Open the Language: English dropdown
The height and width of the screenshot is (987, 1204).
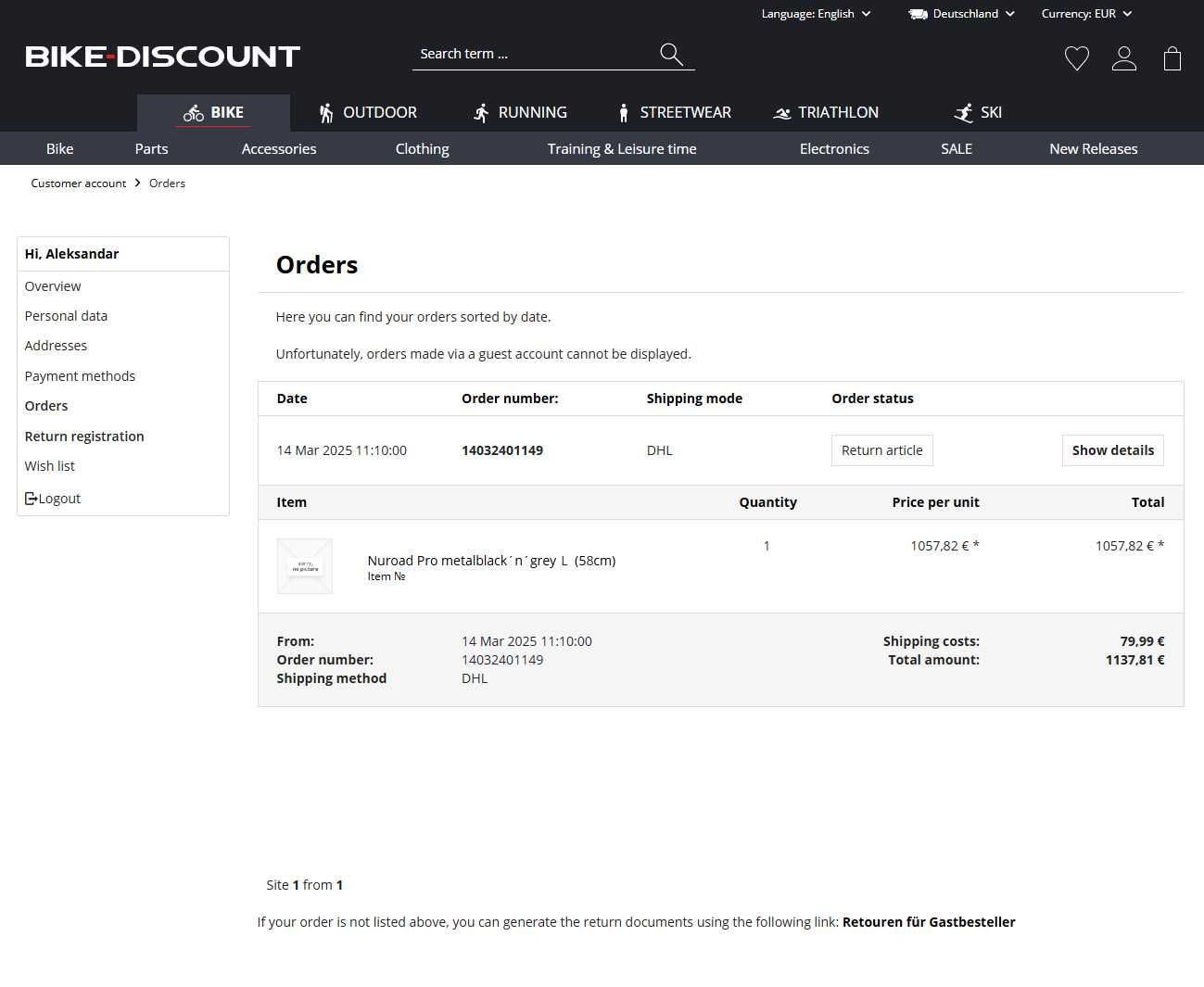816,14
